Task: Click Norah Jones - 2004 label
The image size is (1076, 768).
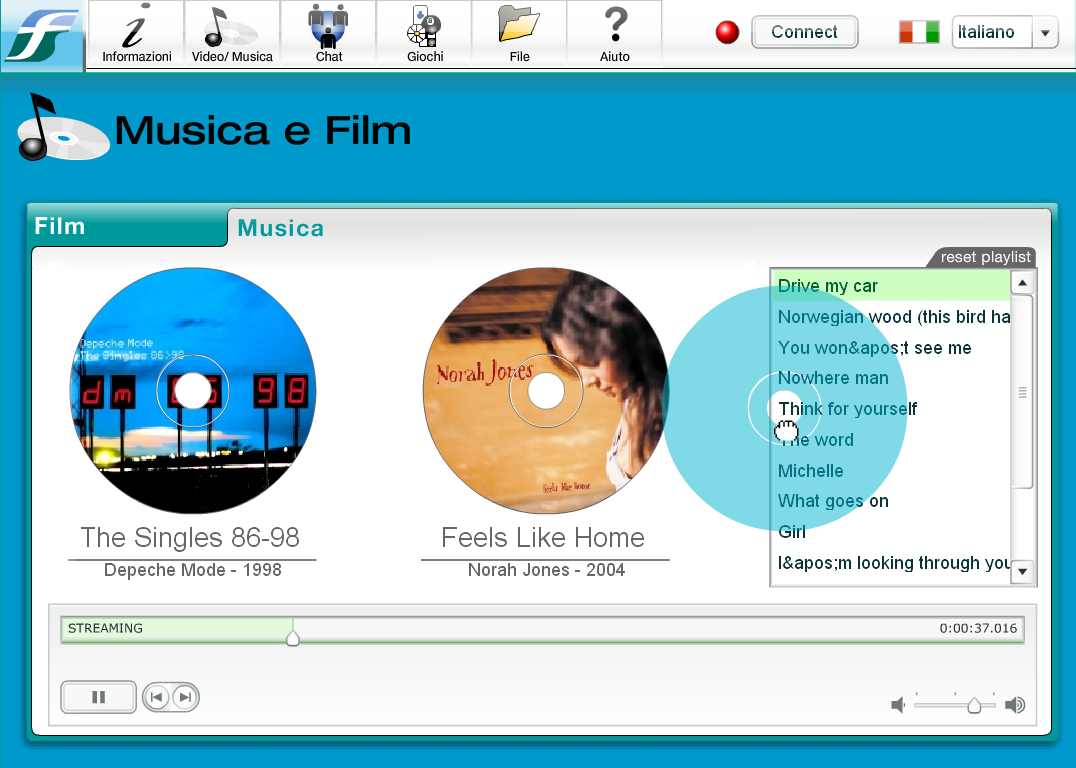Action: coord(546,570)
